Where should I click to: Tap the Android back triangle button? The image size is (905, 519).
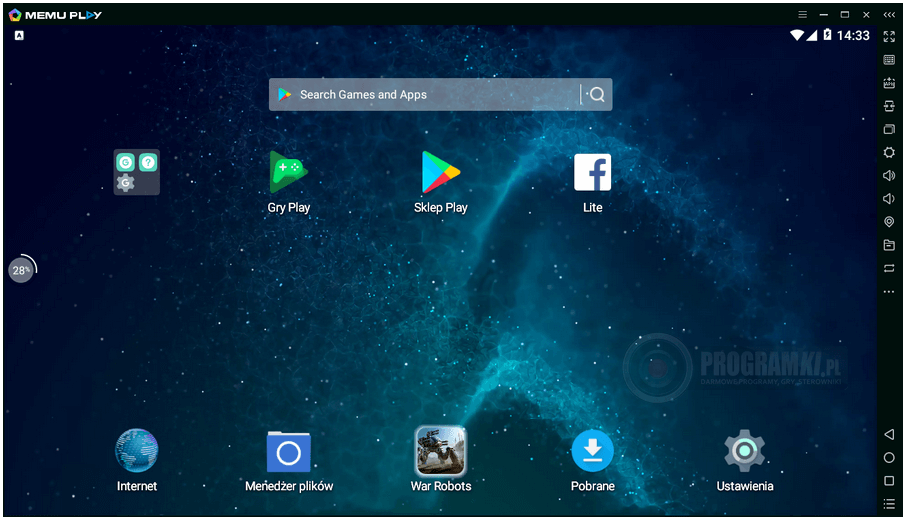889,434
